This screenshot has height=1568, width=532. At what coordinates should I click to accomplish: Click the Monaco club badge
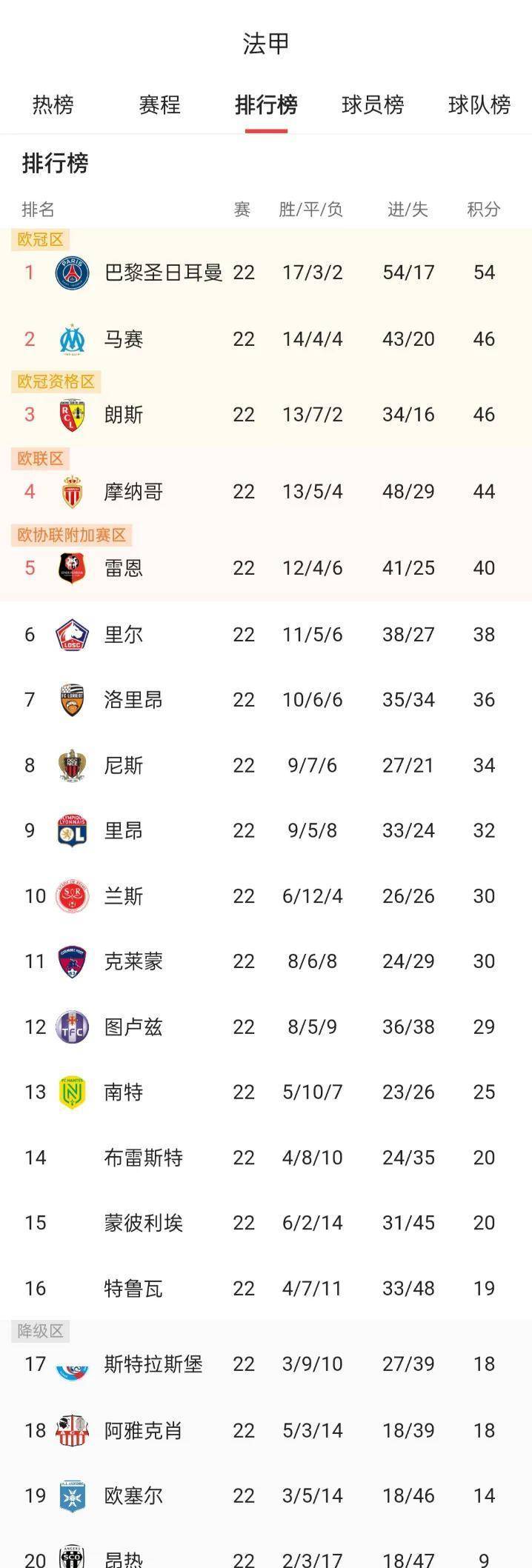[x=72, y=491]
